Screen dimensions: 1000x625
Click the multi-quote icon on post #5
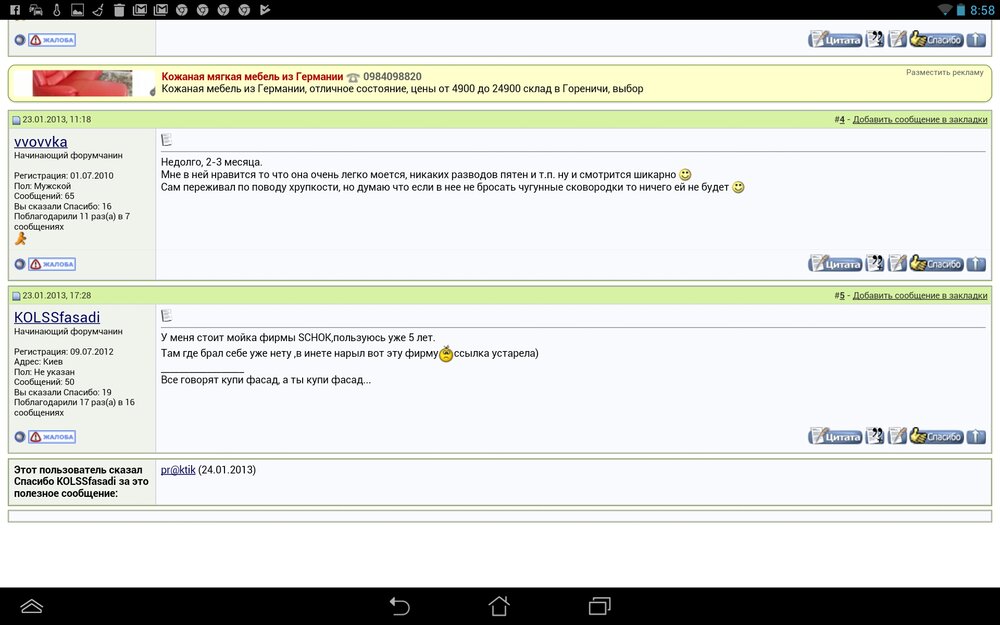click(875, 436)
